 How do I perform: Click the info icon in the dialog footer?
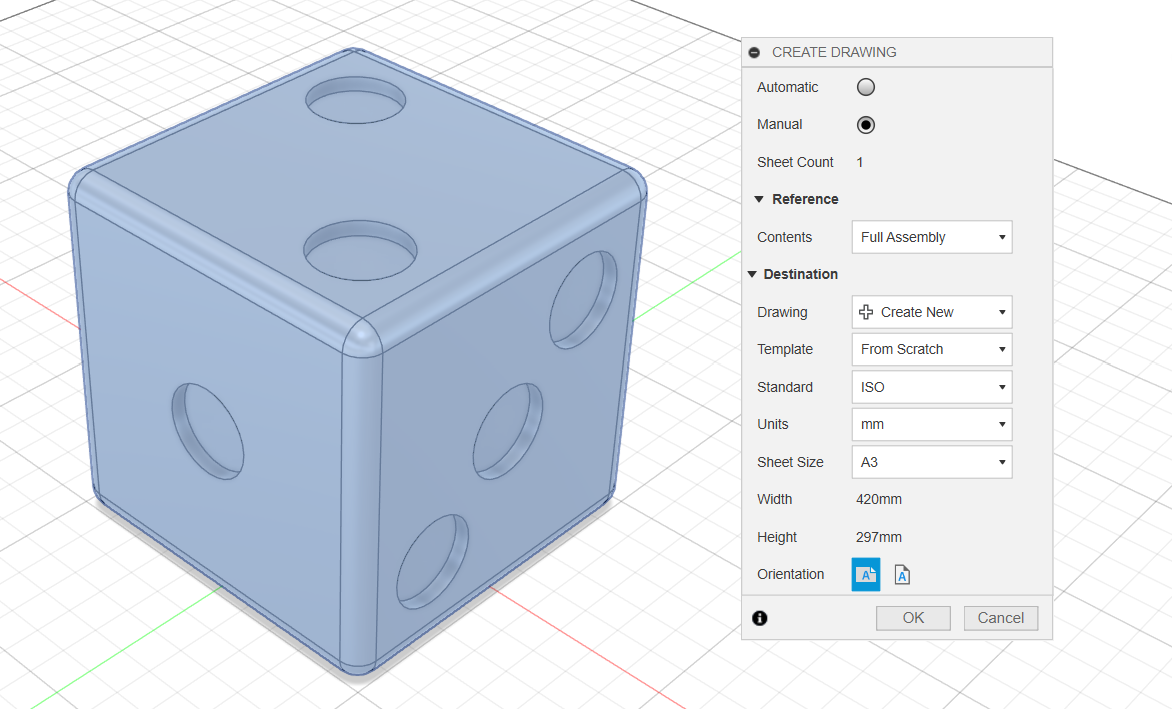[760, 618]
